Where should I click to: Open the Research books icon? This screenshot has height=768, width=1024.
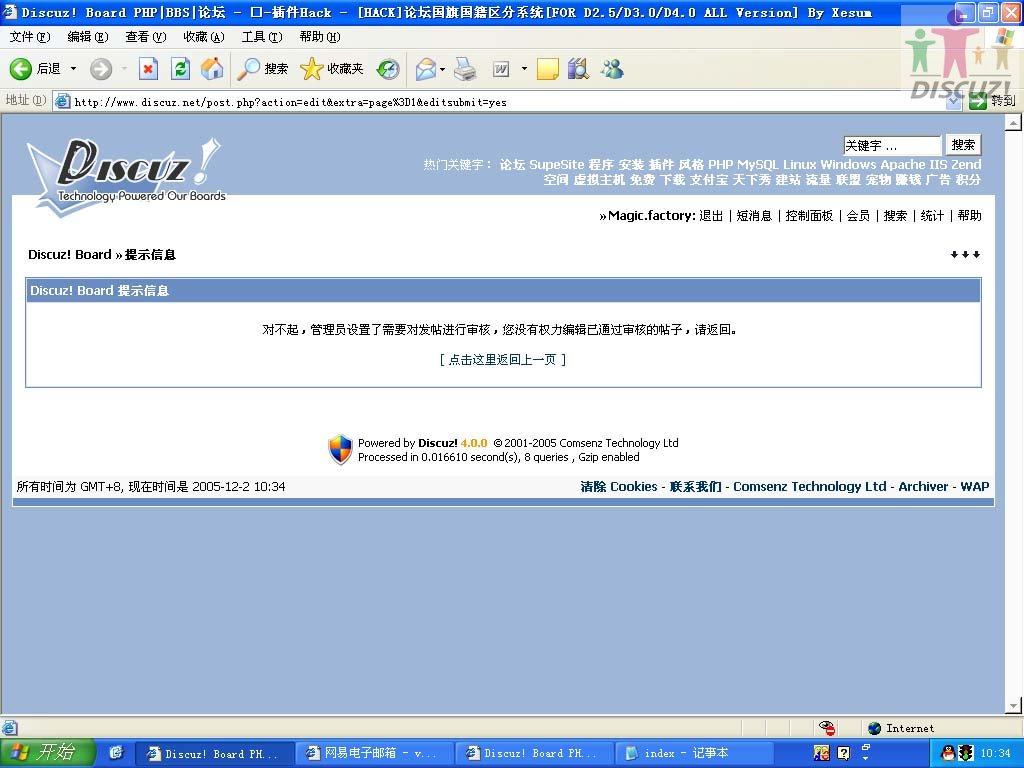pyautogui.click(x=578, y=69)
